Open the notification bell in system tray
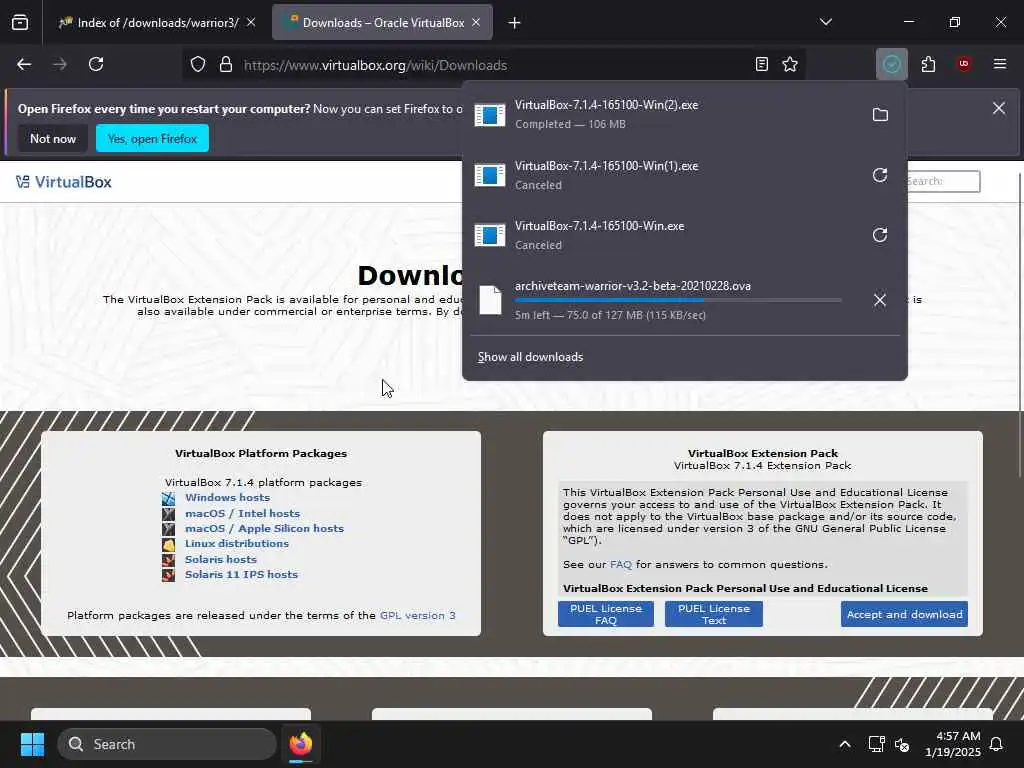 pyautogui.click(x=997, y=744)
